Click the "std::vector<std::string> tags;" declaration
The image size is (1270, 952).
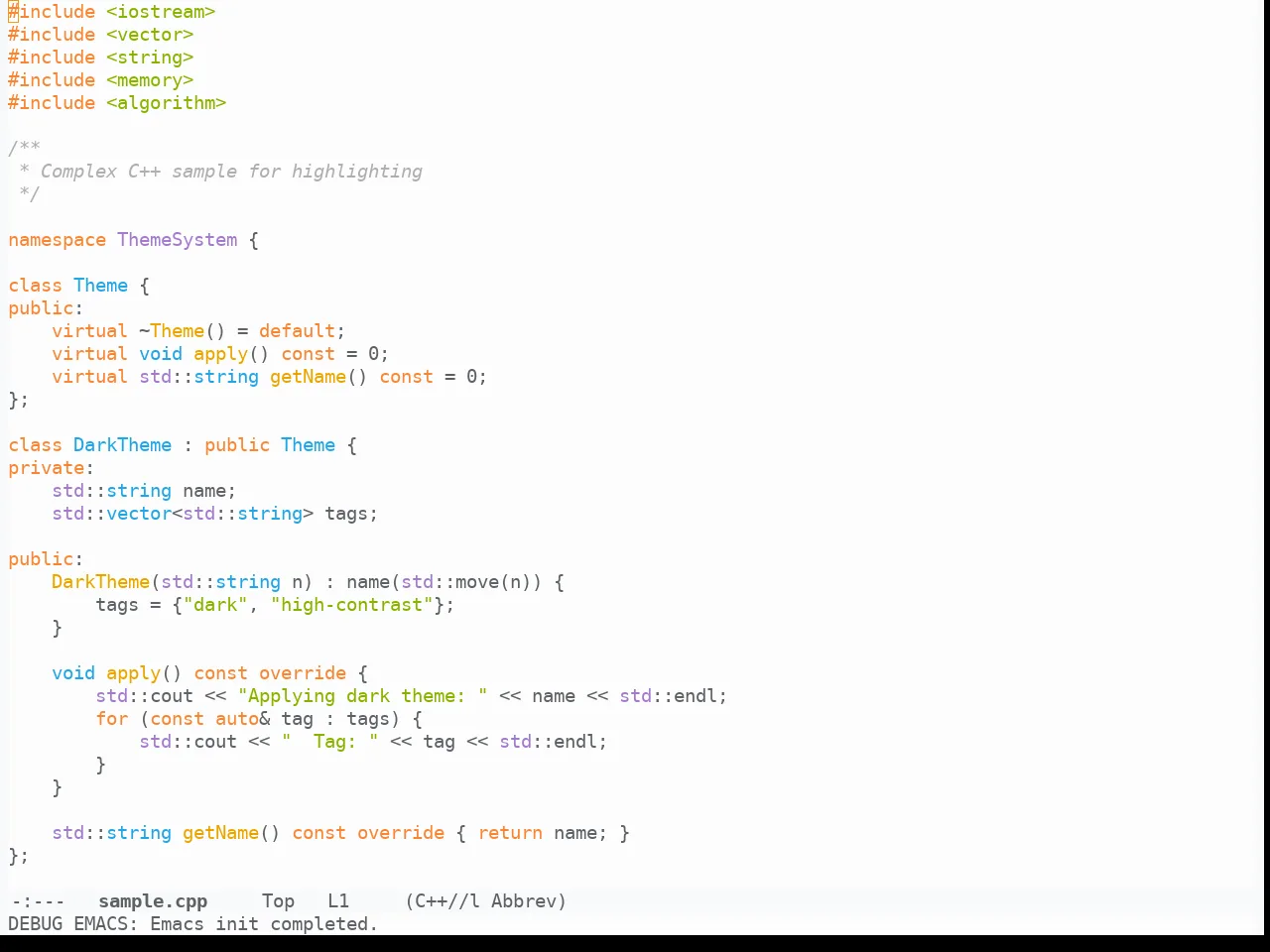[215, 514]
